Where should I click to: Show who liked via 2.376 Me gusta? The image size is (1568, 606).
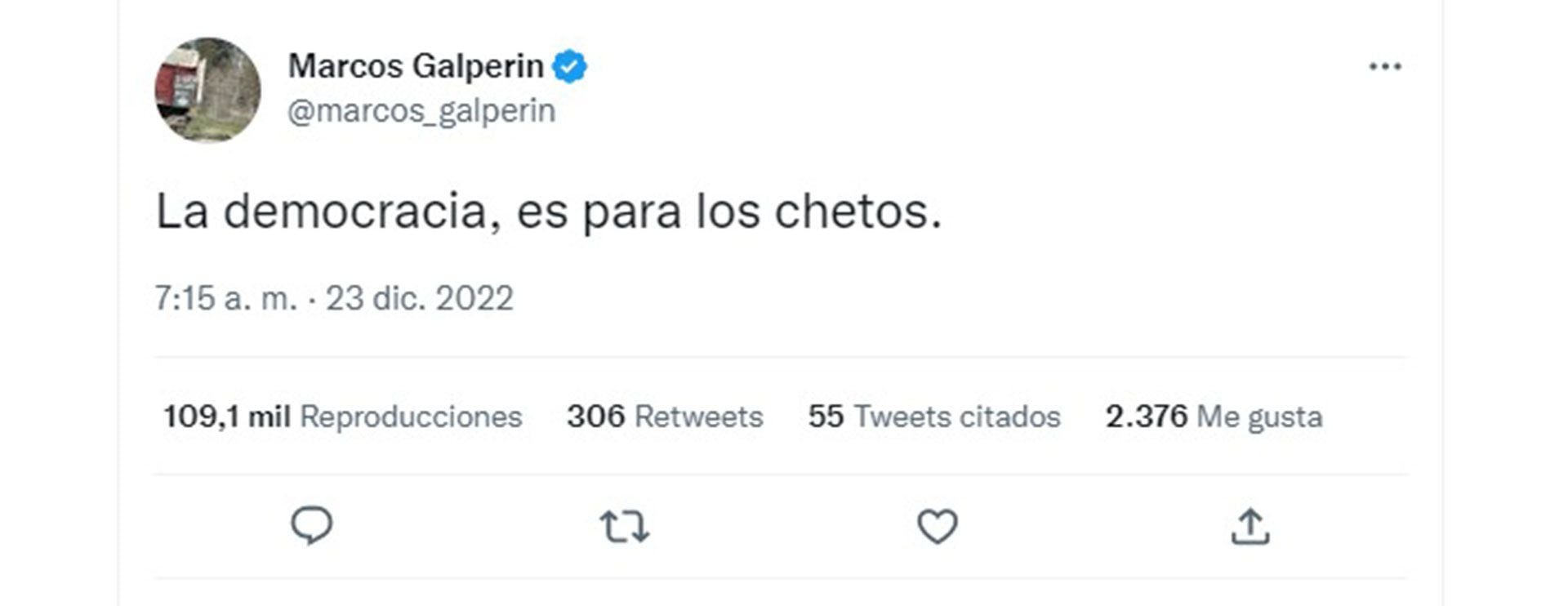[x=1214, y=417]
